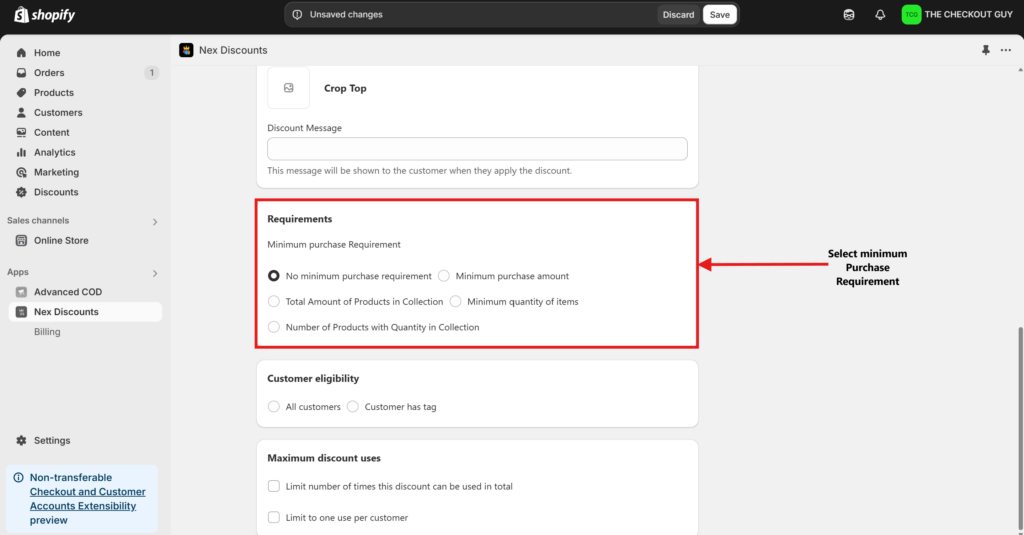
Task: Expand the Sales channels section
Action: click(155, 221)
